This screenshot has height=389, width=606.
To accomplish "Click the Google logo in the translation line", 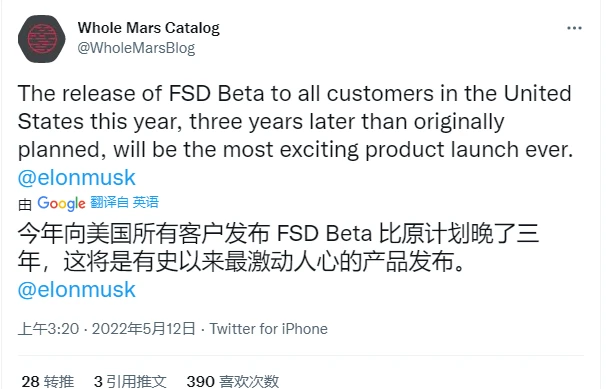I will click(61, 203).
